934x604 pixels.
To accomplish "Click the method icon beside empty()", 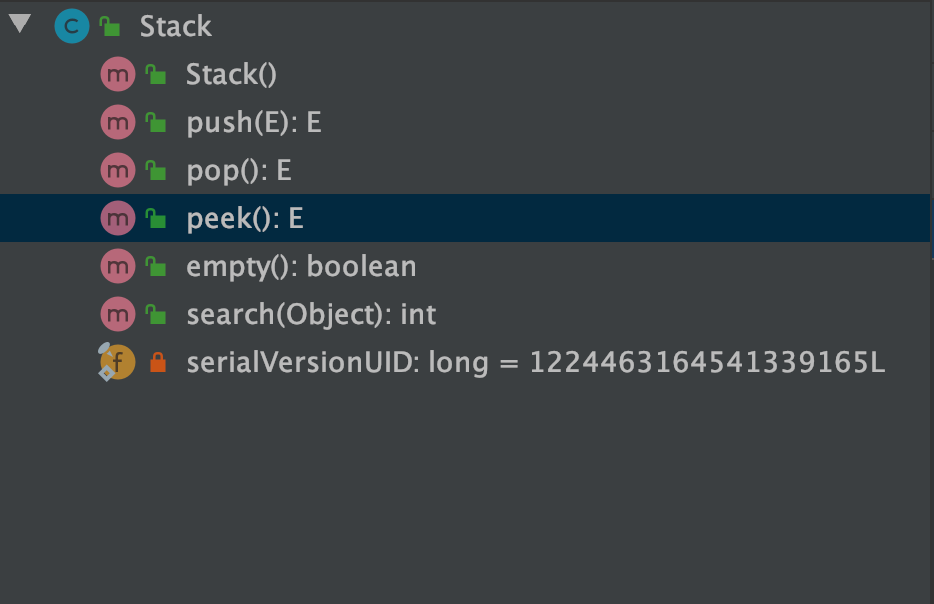I will [117, 266].
